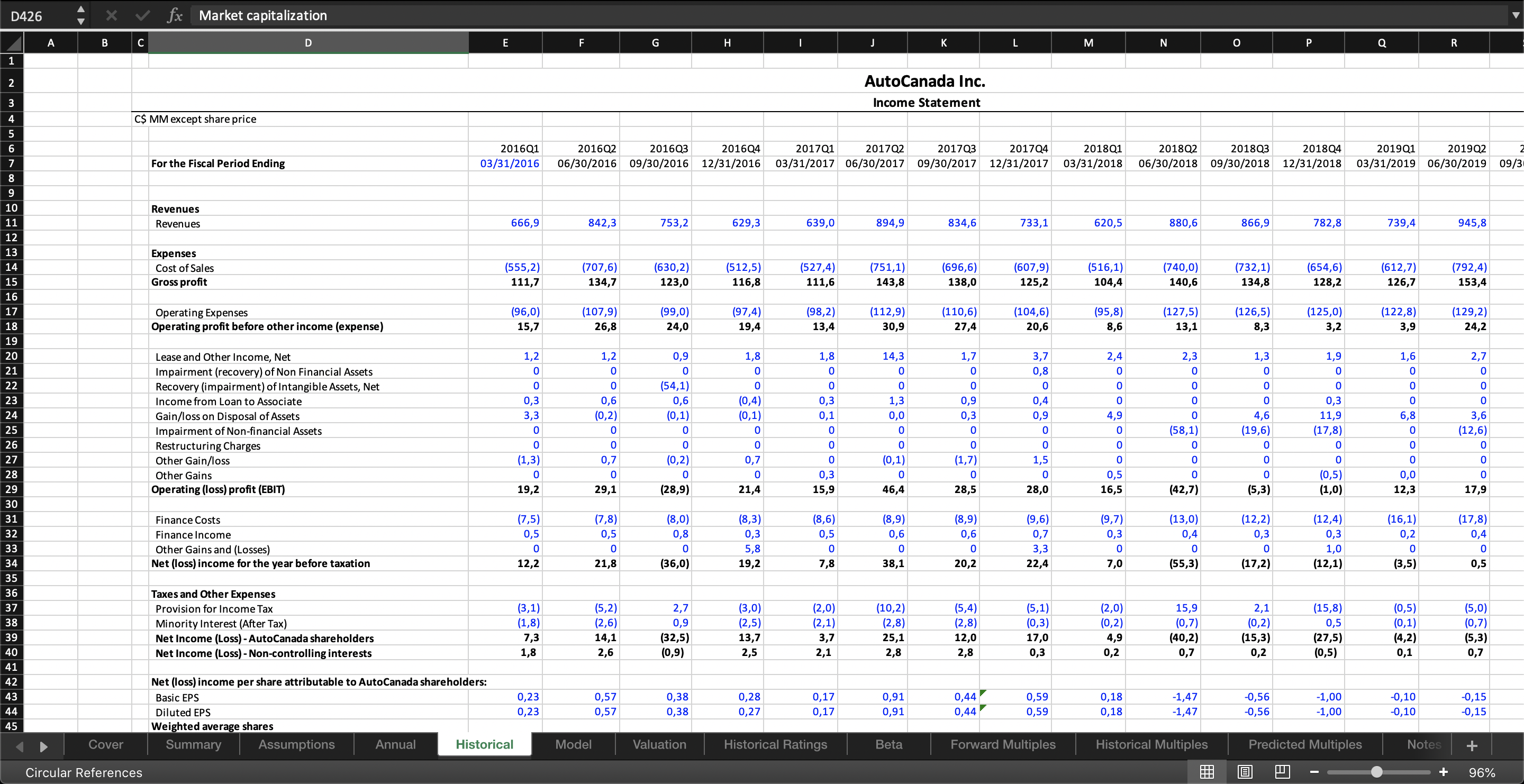Click the confirm entry checkmark icon
The width and height of the screenshot is (1524, 784).
pyautogui.click(x=142, y=15)
